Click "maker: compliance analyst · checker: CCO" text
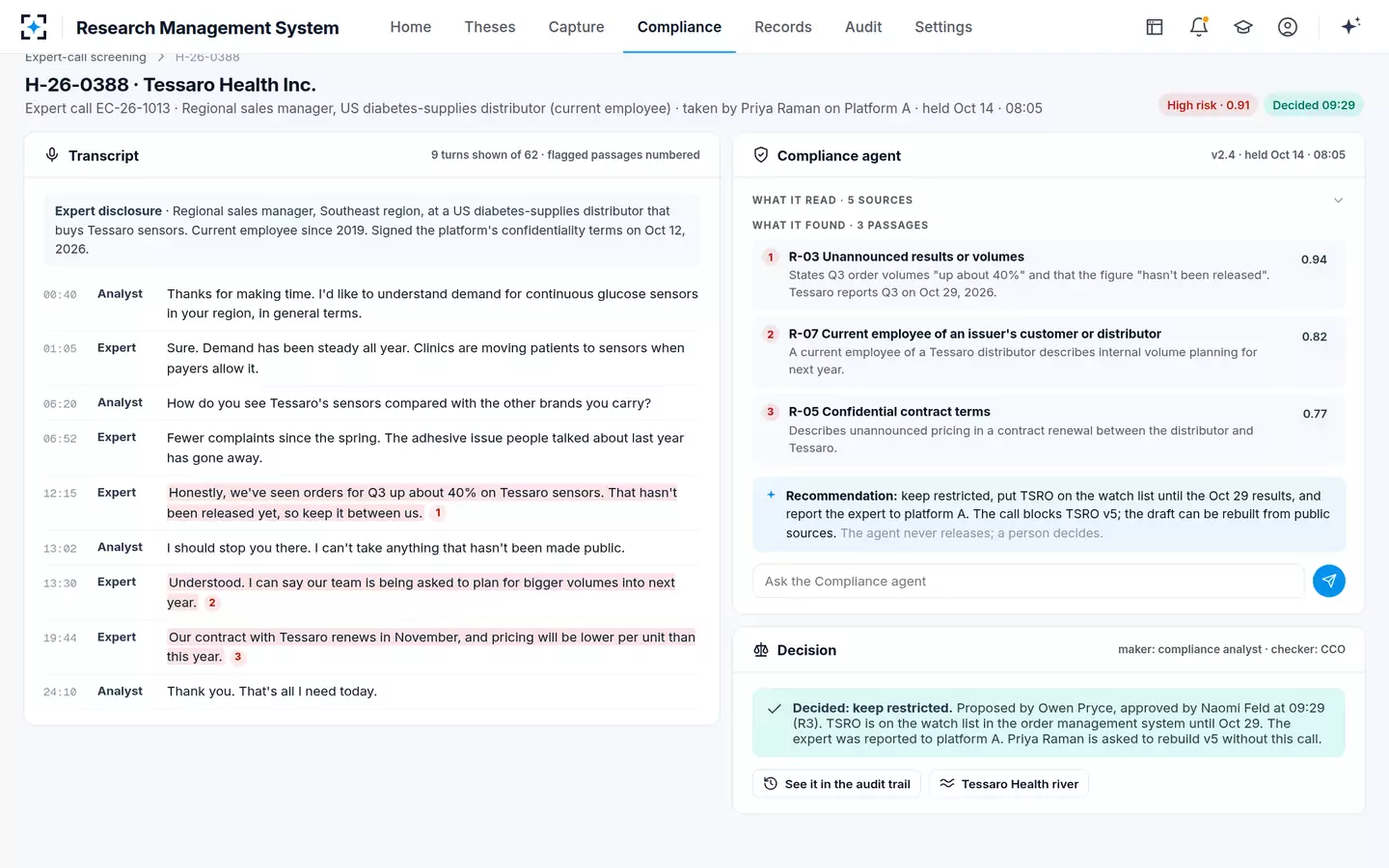This screenshot has height=868, width=1389. coord(1232,650)
